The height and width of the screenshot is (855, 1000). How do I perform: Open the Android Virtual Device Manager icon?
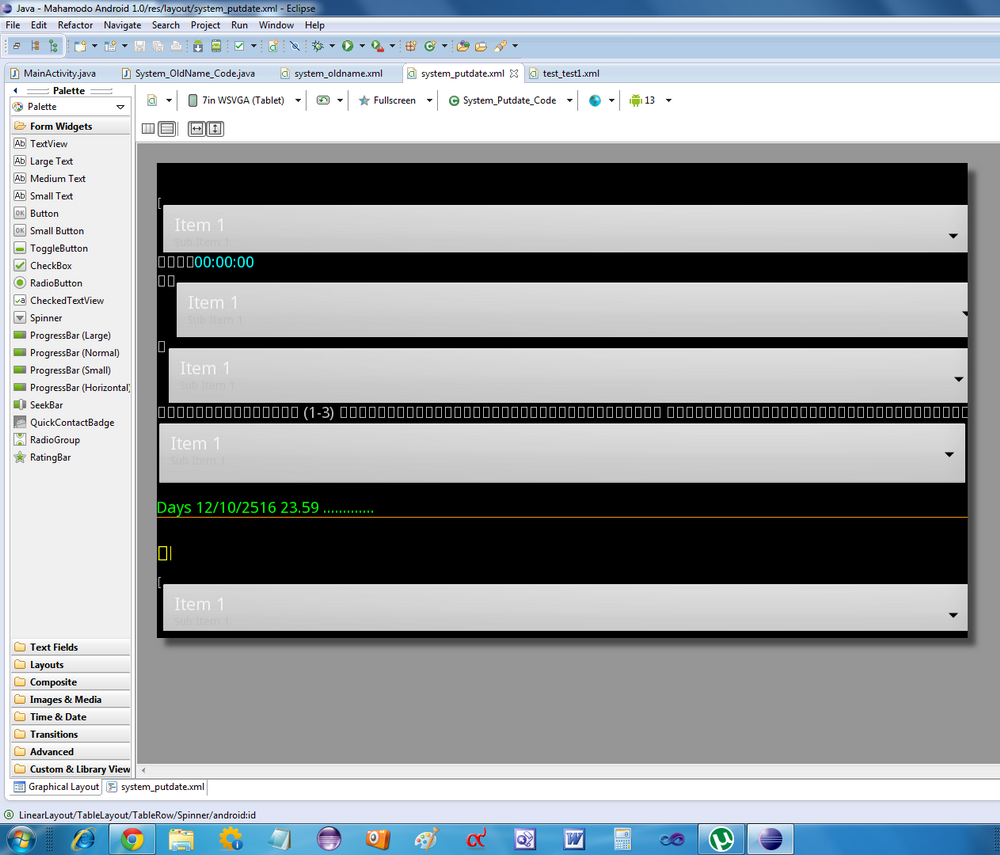[x=216, y=46]
